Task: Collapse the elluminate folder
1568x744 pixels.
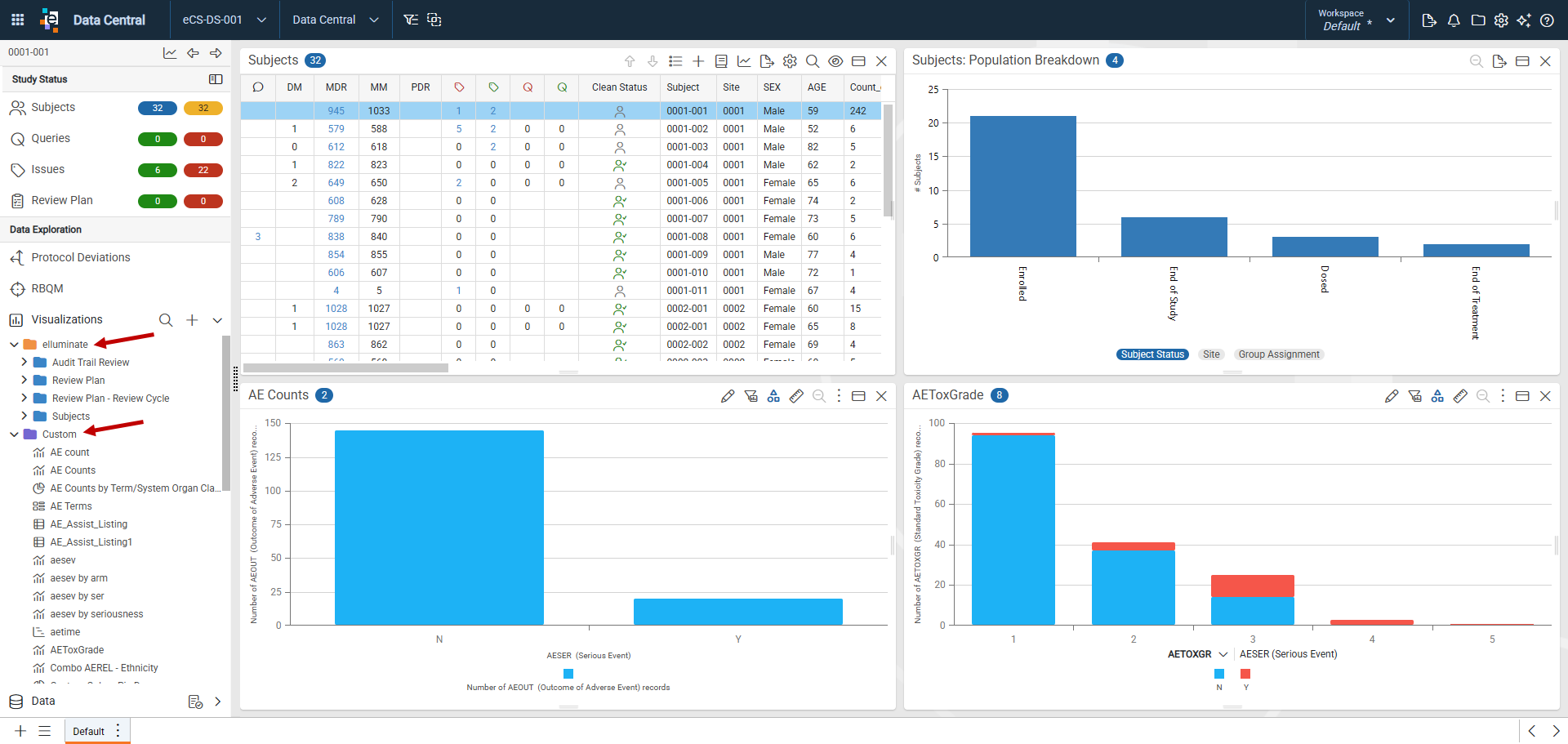Action: [x=14, y=345]
